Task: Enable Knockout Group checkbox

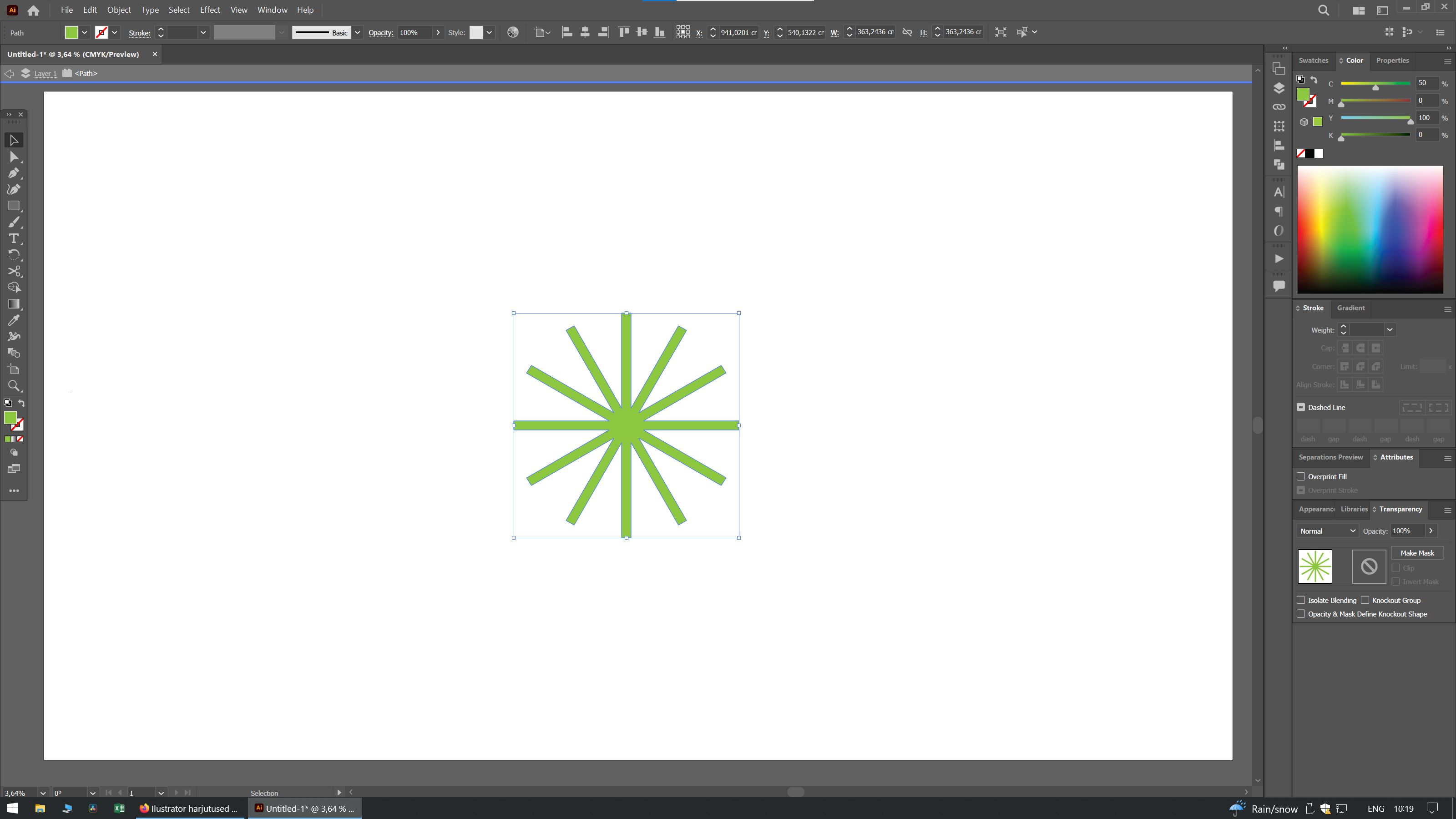Action: tap(1365, 600)
